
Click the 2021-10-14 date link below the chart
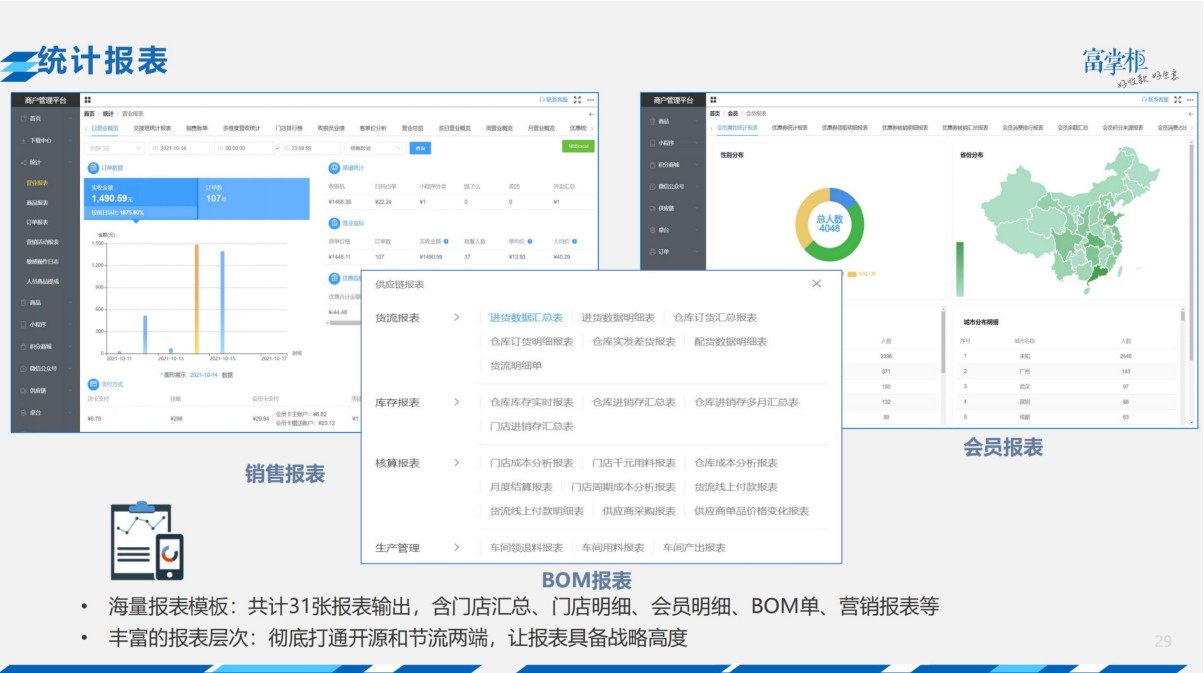point(204,375)
